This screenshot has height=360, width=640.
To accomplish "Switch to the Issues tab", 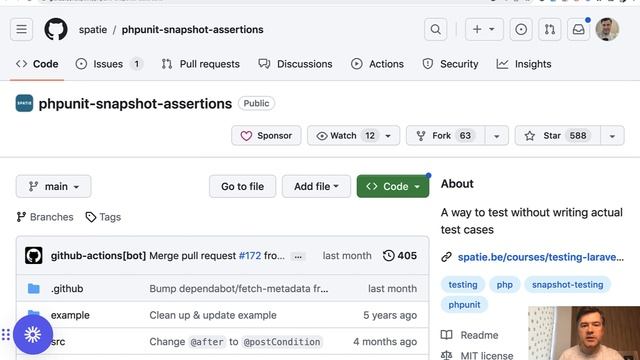I will coord(109,64).
